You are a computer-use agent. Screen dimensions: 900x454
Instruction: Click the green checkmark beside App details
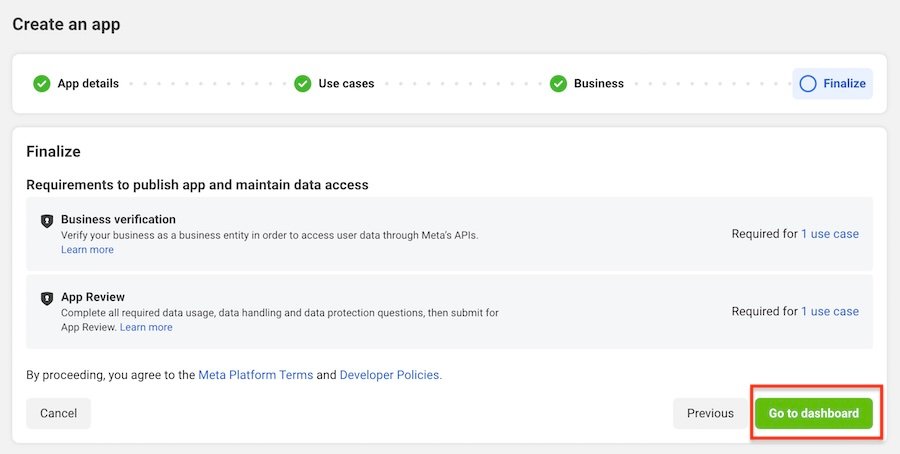41,84
